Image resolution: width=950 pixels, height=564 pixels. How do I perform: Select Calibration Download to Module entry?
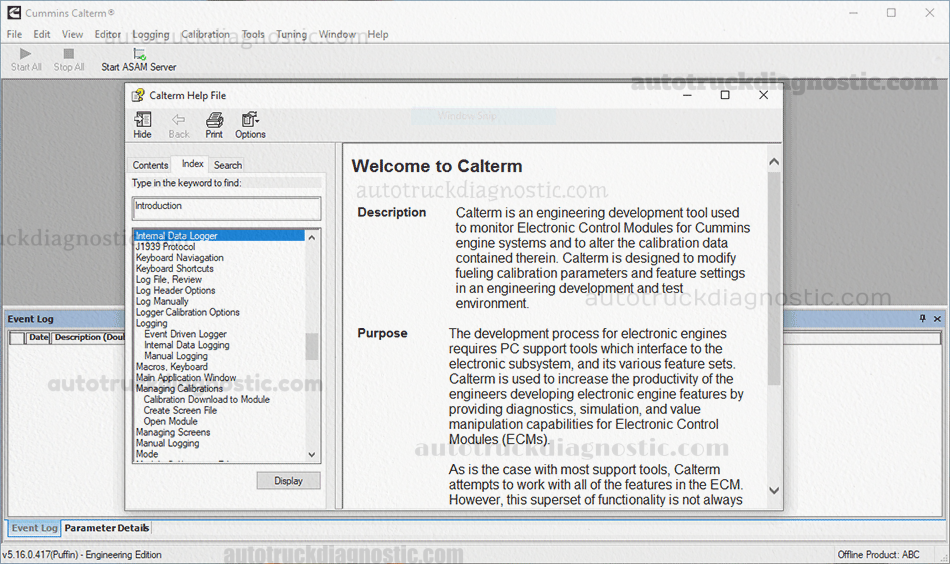pos(207,400)
